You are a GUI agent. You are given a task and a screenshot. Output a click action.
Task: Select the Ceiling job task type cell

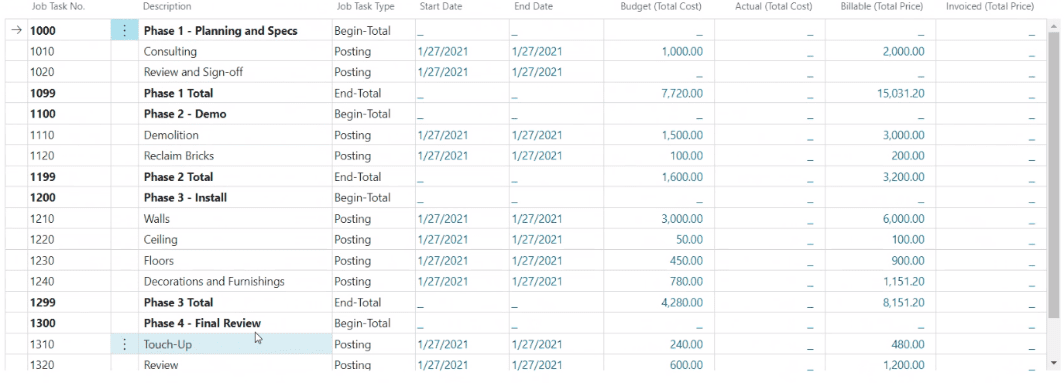373,240
